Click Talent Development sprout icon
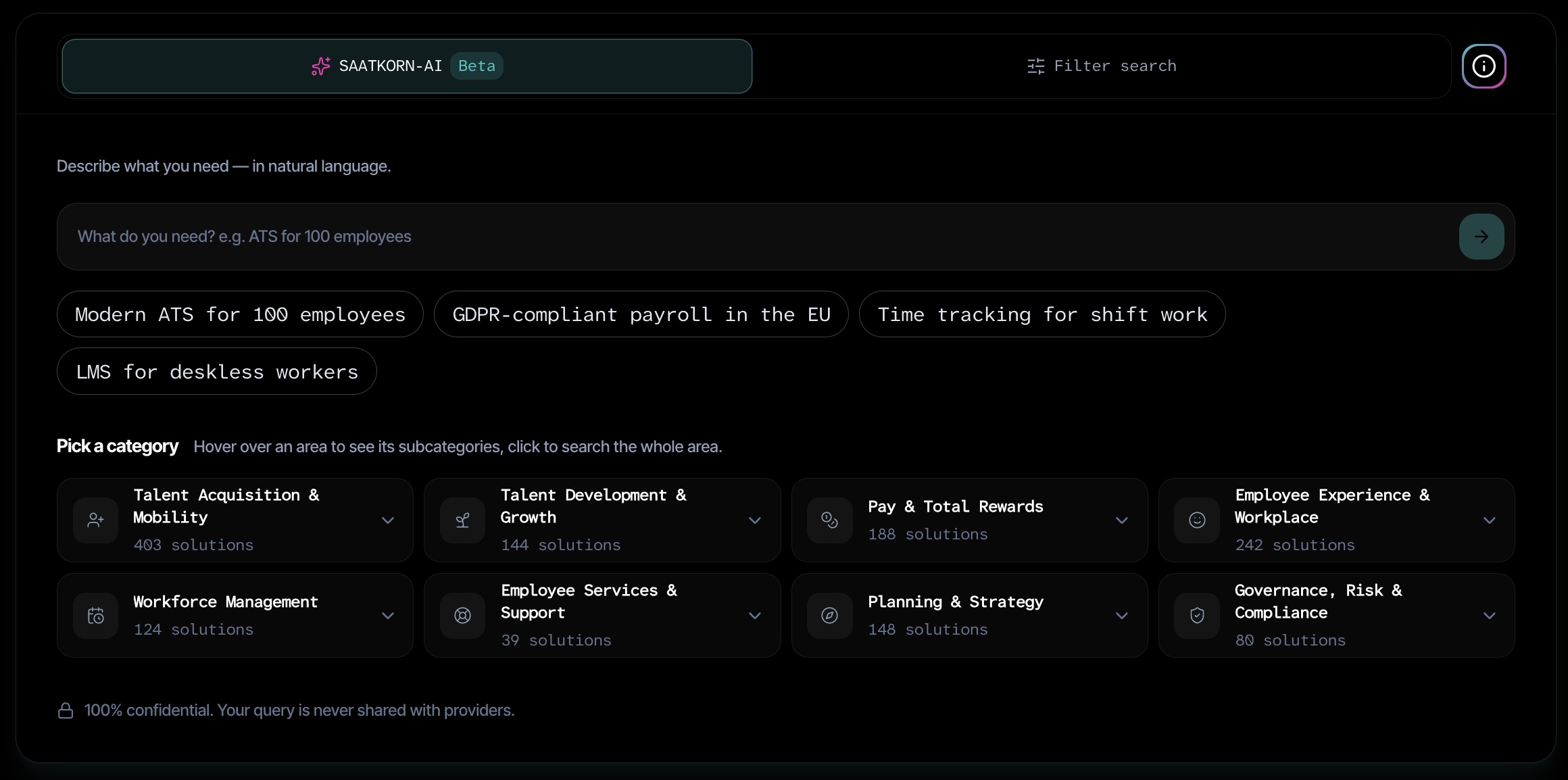This screenshot has width=1568, height=780. (x=462, y=520)
